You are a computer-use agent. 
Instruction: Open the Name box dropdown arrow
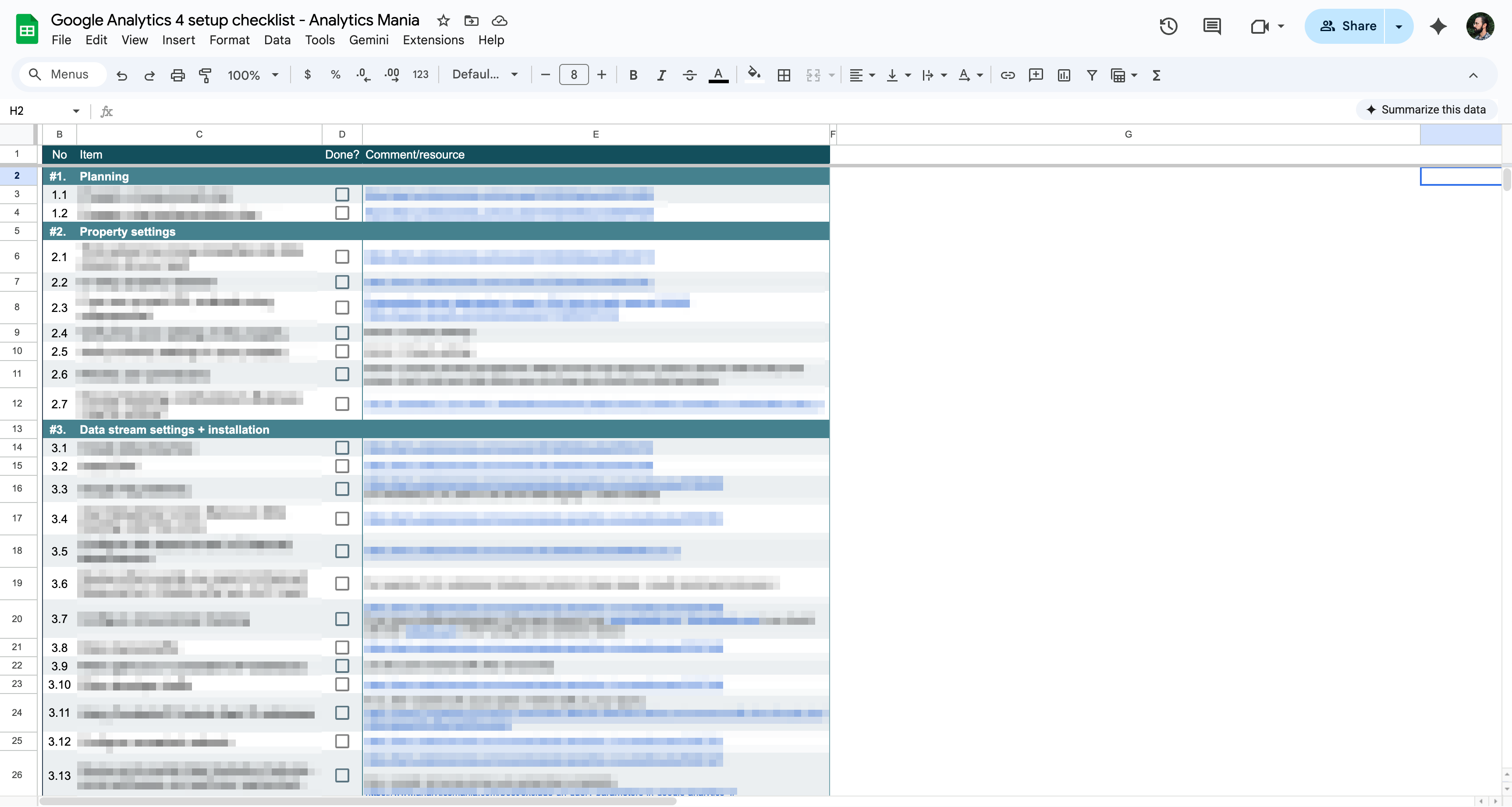pos(76,111)
